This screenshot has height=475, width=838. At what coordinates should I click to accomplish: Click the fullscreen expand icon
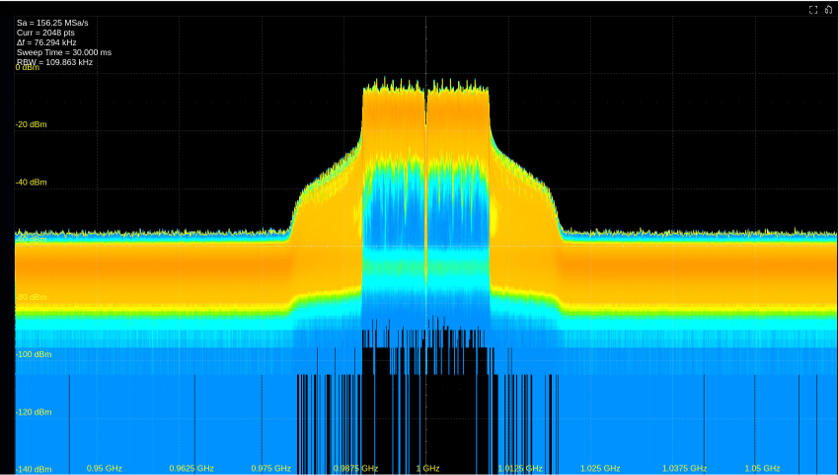(x=814, y=9)
